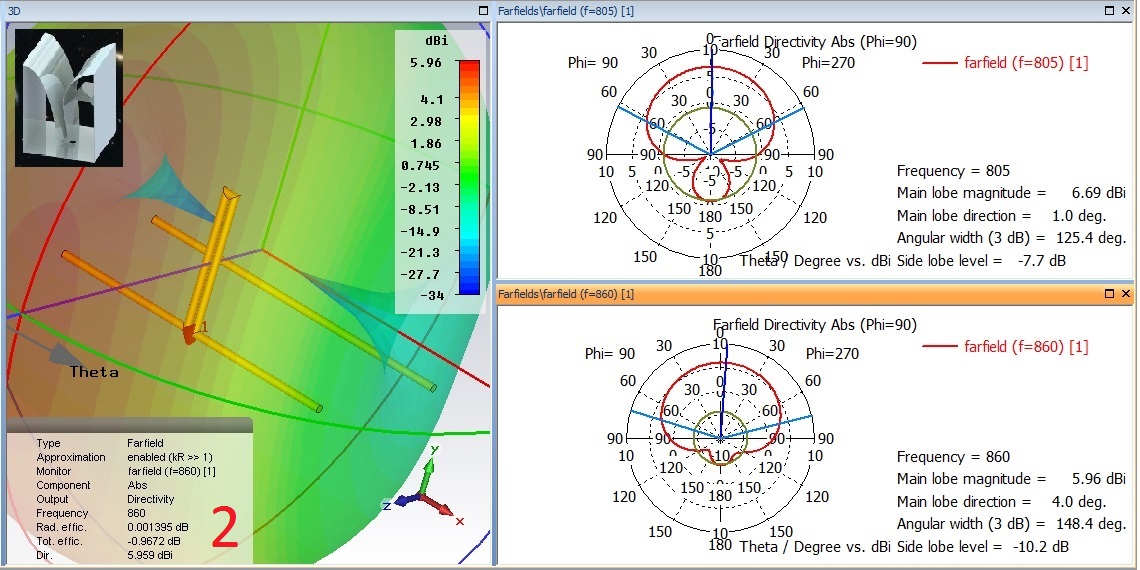1140x570 pixels.
Task: Click the farfield (f=860) legend entry
Action: tap(1005, 347)
